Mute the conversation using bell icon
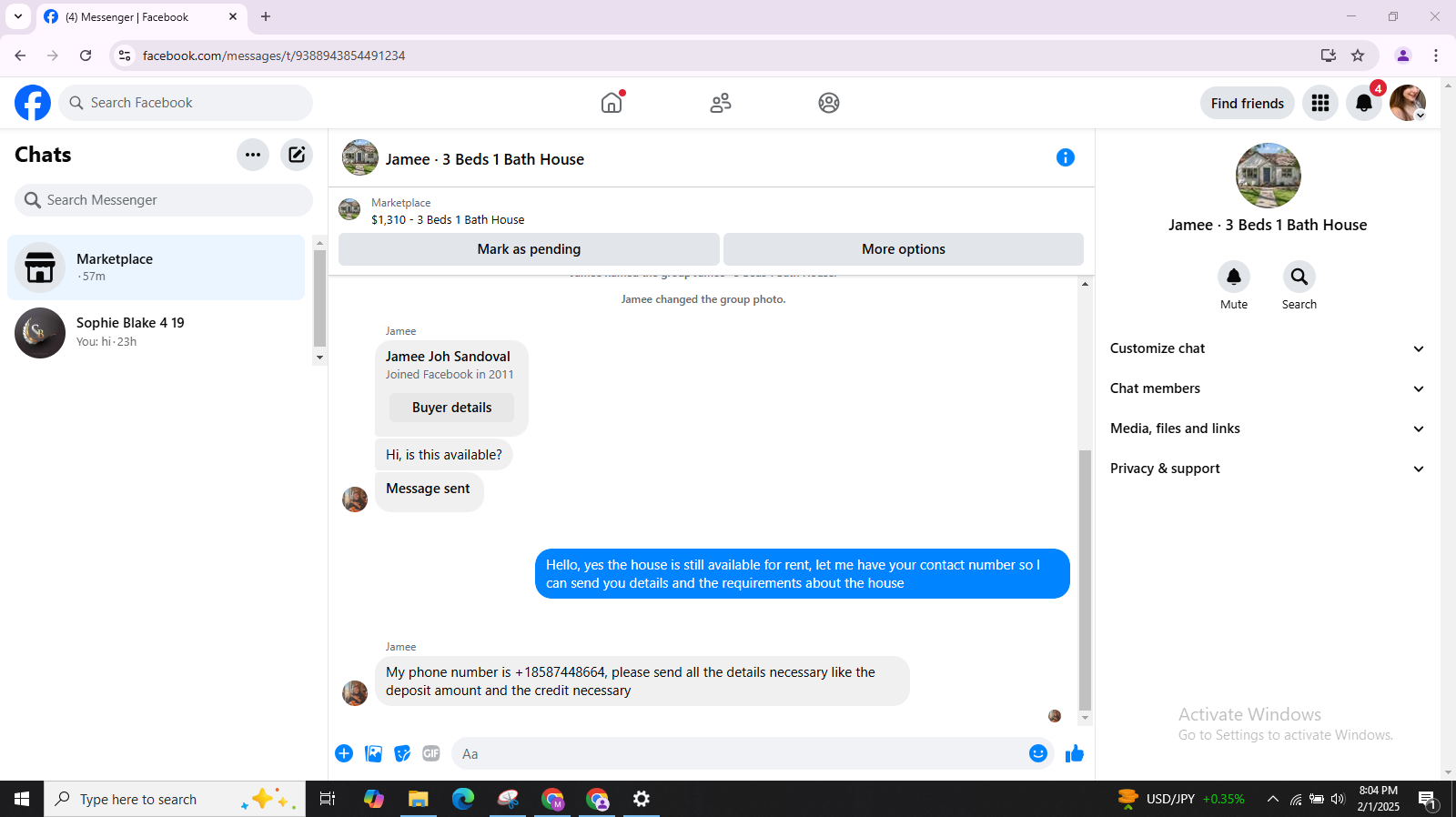The width and height of the screenshot is (1456, 817). click(1234, 277)
